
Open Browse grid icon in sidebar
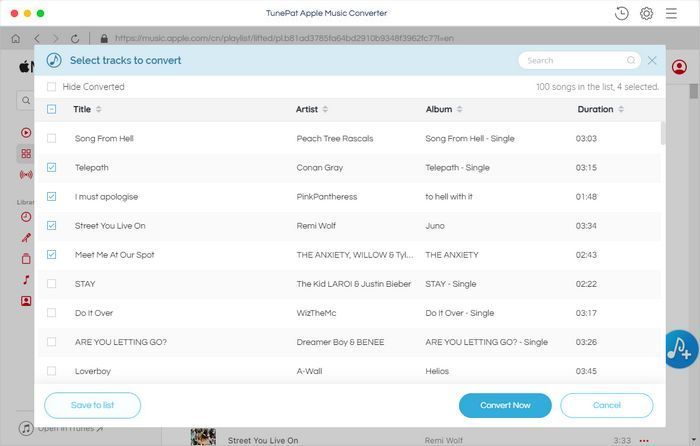pos(26,154)
